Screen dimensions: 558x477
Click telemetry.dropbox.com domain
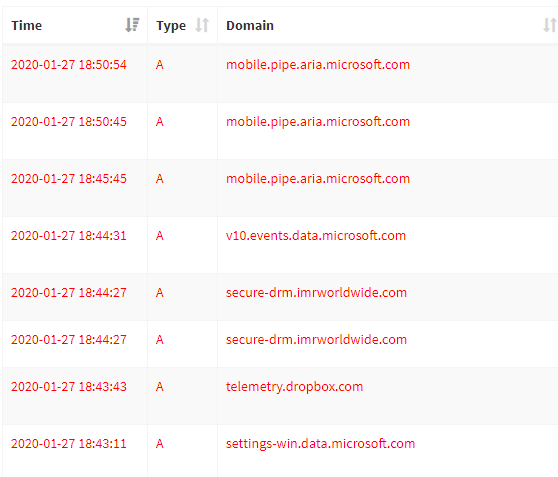[294, 387]
